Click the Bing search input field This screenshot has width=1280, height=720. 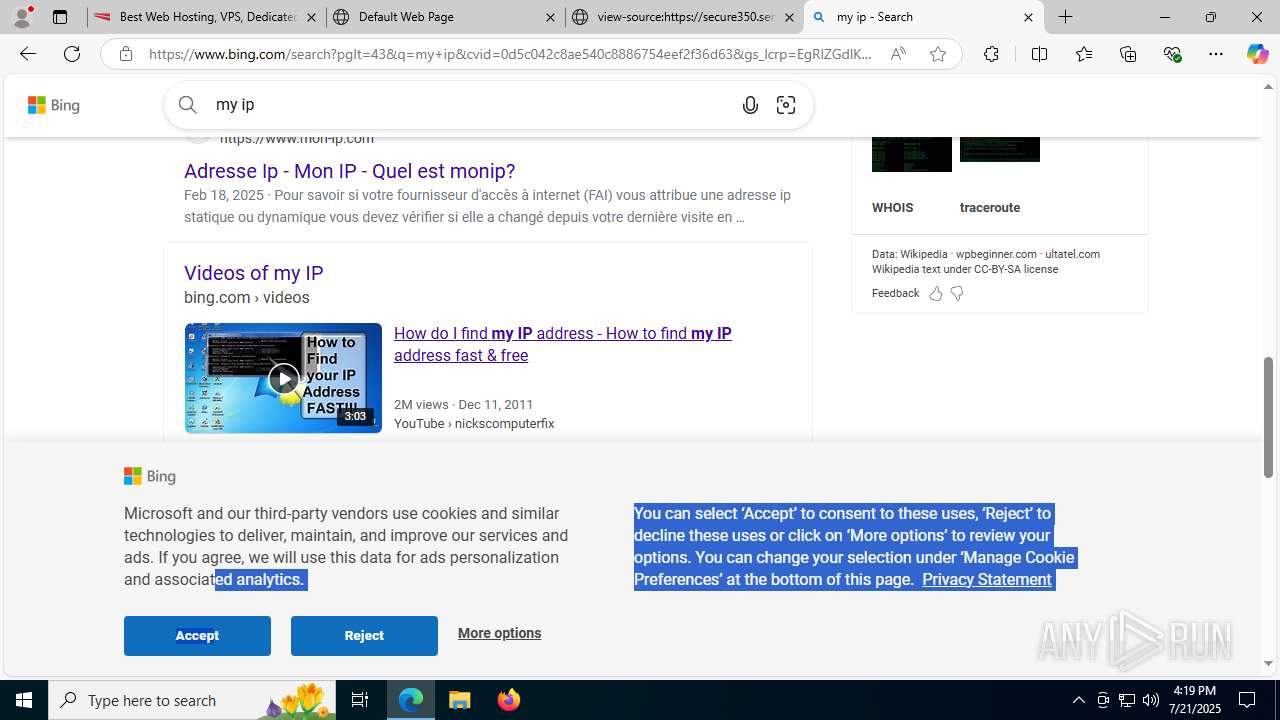[470, 105]
